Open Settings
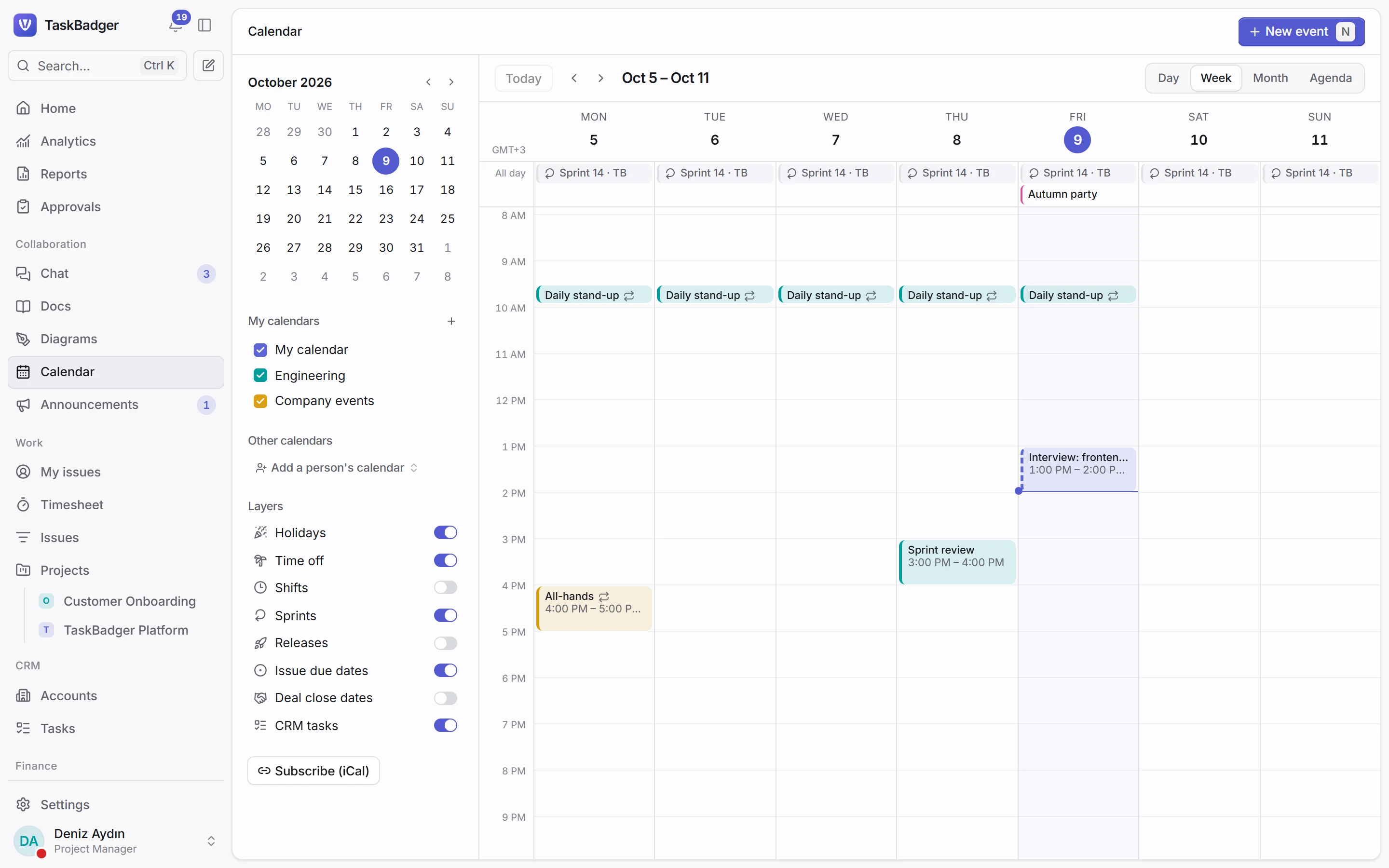The image size is (1389, 868). tap(115, 804)
